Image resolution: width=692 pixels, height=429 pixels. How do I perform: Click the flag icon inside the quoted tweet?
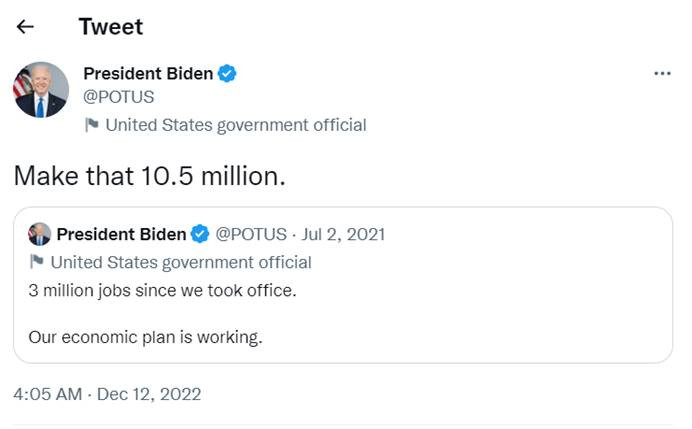coord(37,262)
